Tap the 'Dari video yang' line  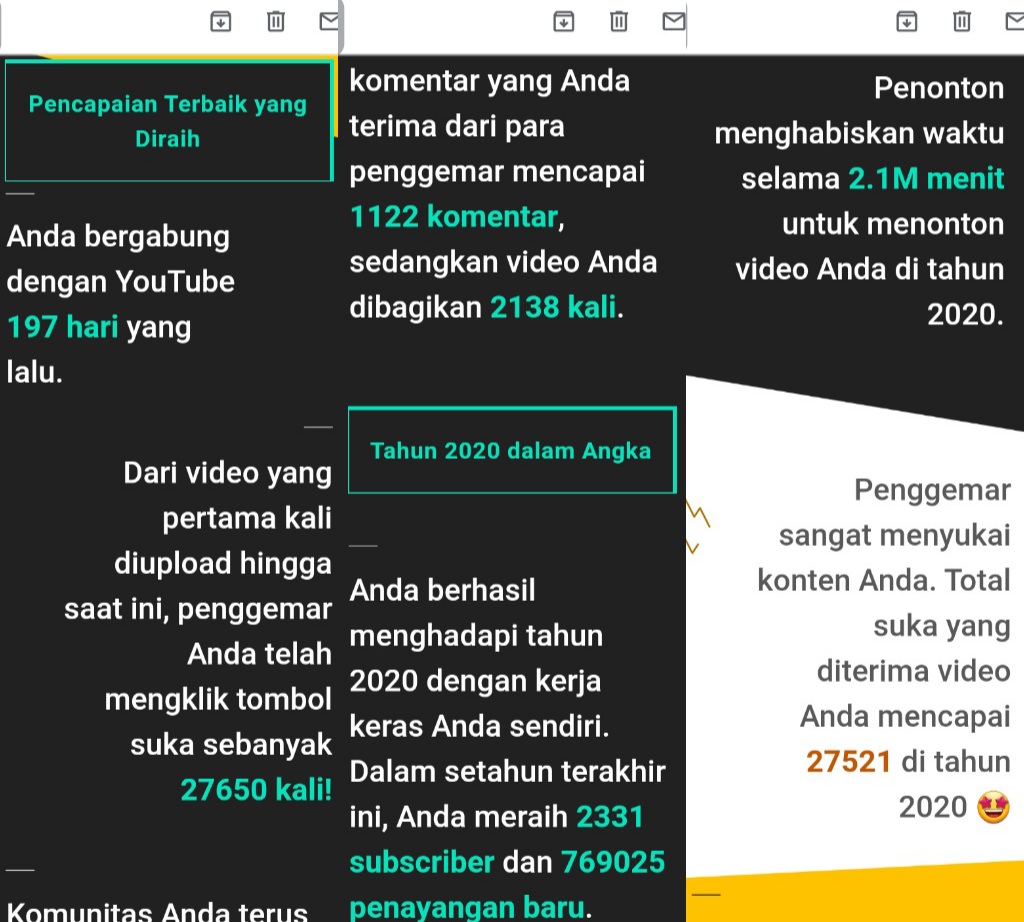pyautogui.click(x=227, y=473)
